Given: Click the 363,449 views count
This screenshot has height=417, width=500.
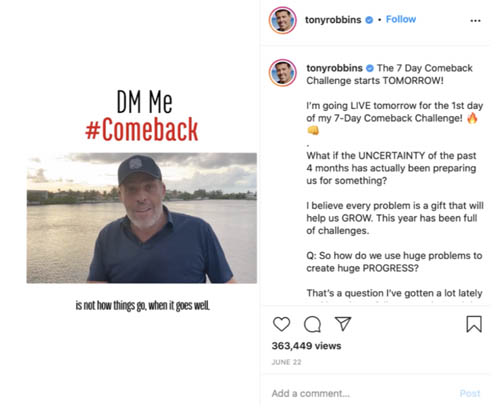Looking at the screenshot, I should [306, 346].
